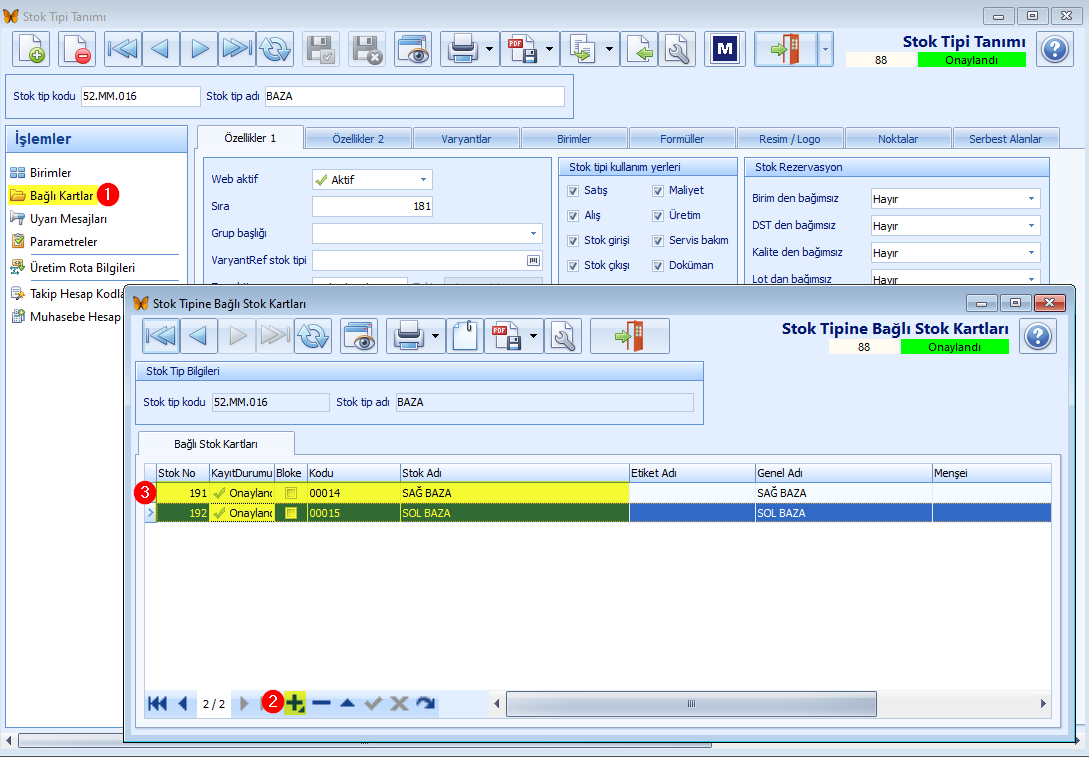The image size is (1089, 757).
Task: Click the dialog grid horizontal scrollbar thumb
Action: coord(691,704)
